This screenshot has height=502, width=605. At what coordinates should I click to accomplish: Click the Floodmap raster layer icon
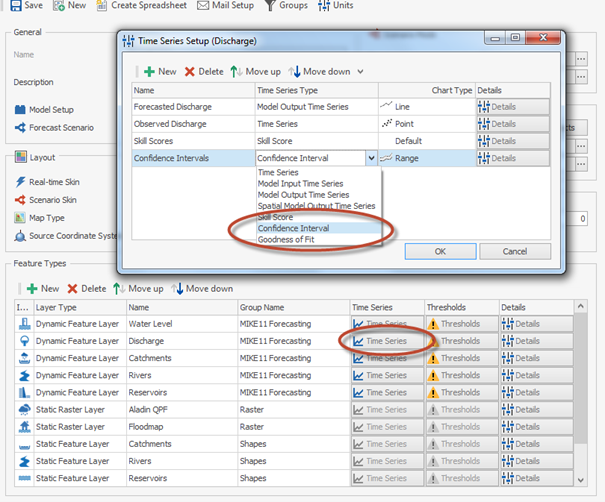pyautogui.click(x=24, y=427)
